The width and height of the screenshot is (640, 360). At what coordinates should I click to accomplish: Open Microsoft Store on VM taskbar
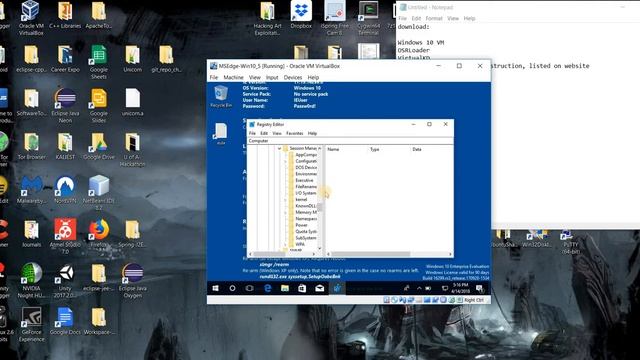click(x=302, y=288)
